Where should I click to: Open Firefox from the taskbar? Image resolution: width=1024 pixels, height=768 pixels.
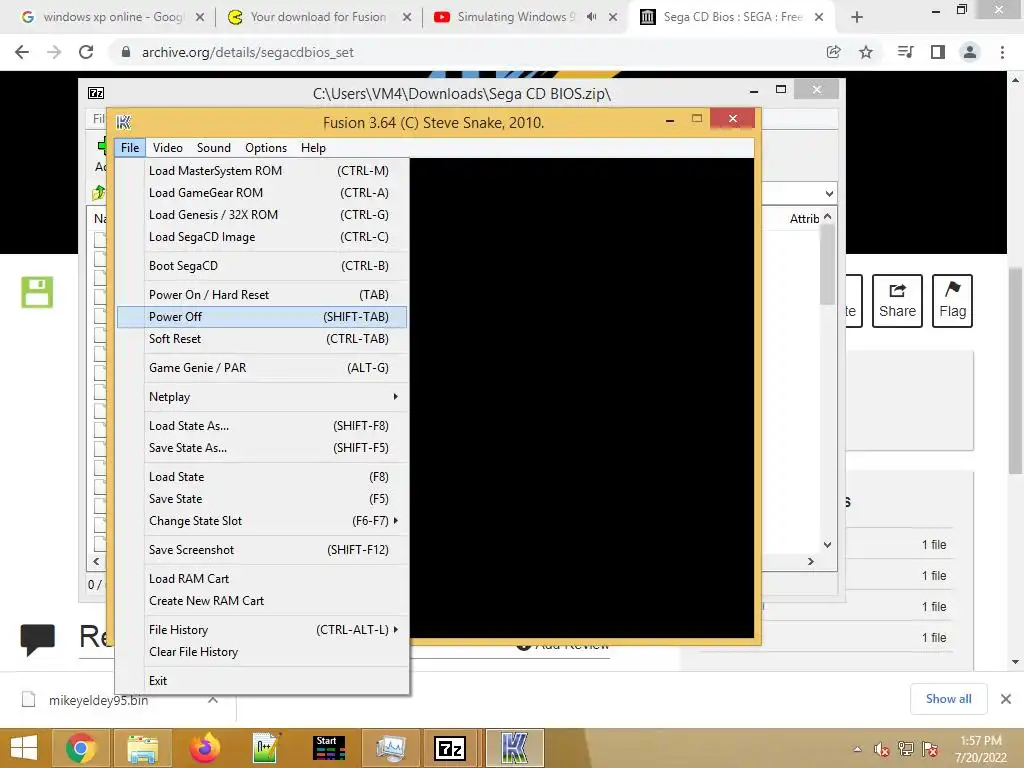204,748
